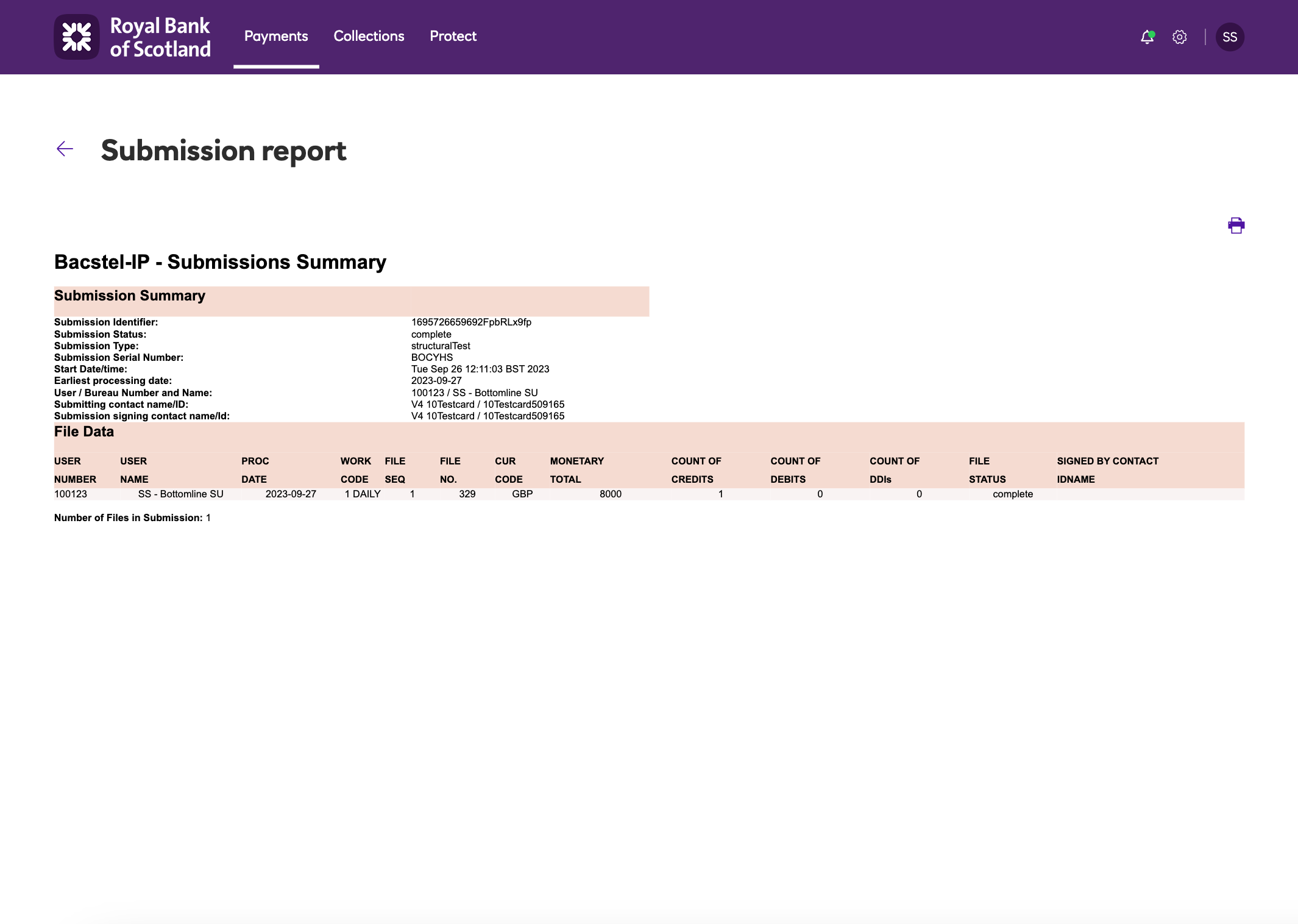Open the notifications bell
The image size is (1298, 924).
click(x=1147, y=37)
